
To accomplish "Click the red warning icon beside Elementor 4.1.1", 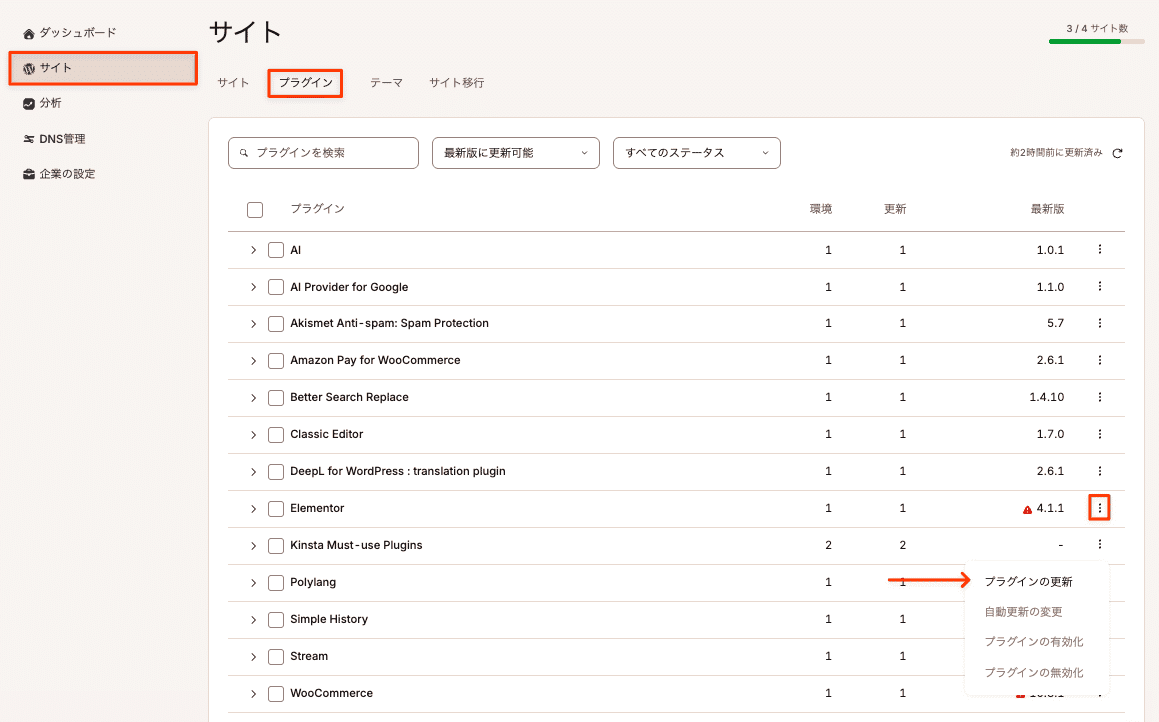I will pyautogui.click(x=1027, y=509).
